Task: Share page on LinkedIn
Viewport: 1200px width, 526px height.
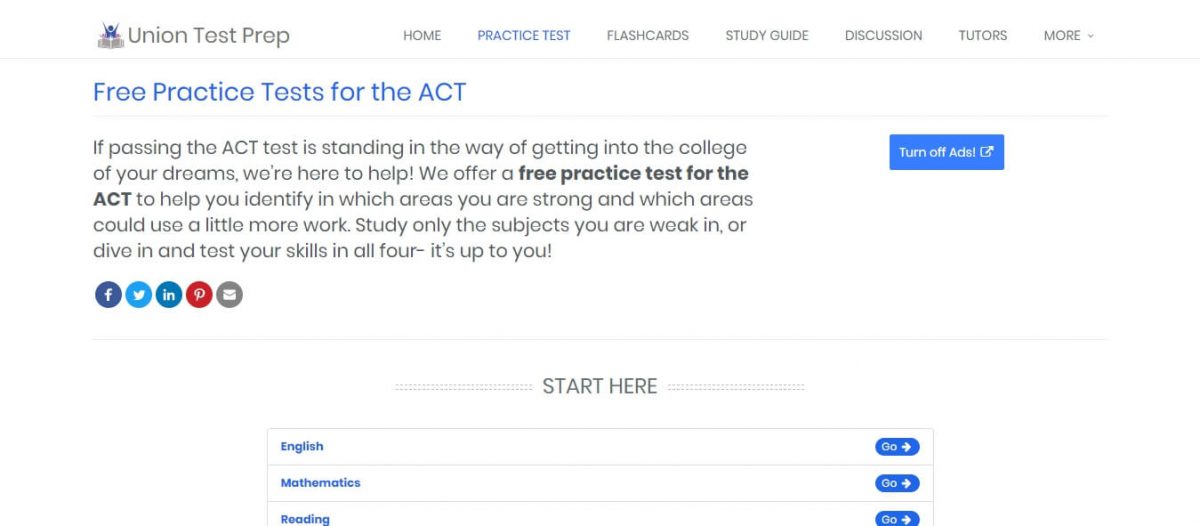Action: coord(169,294)
